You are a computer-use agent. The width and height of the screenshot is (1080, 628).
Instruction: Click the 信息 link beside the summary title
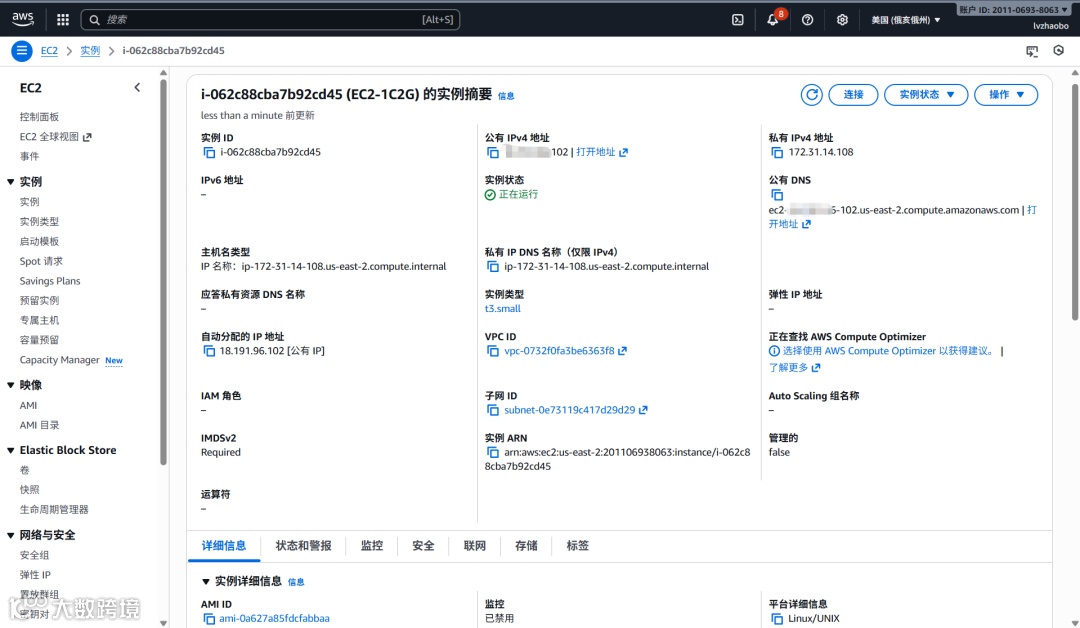click(x=506, y=96)
